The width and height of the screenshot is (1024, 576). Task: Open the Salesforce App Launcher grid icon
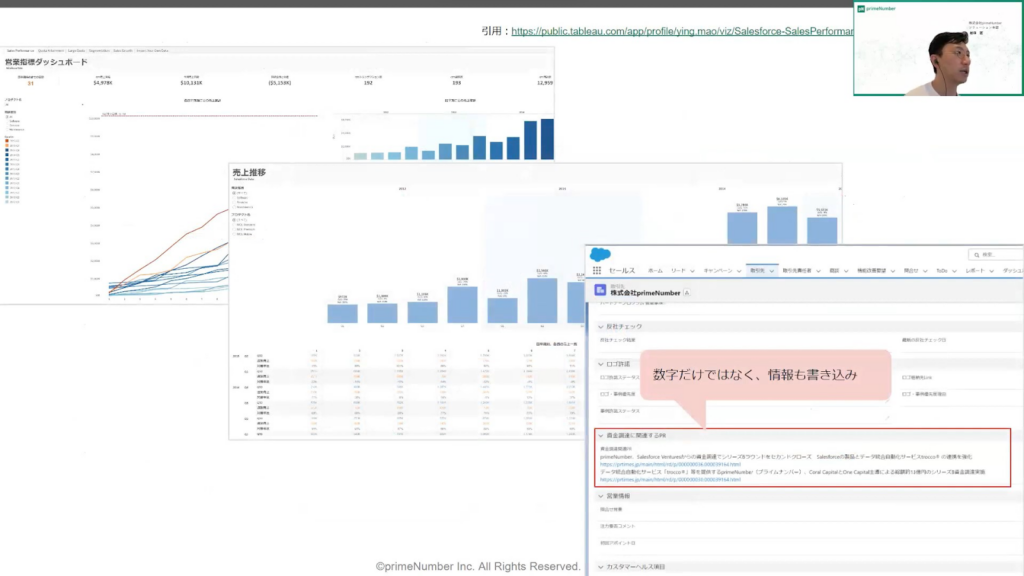(x=597, y=271)
